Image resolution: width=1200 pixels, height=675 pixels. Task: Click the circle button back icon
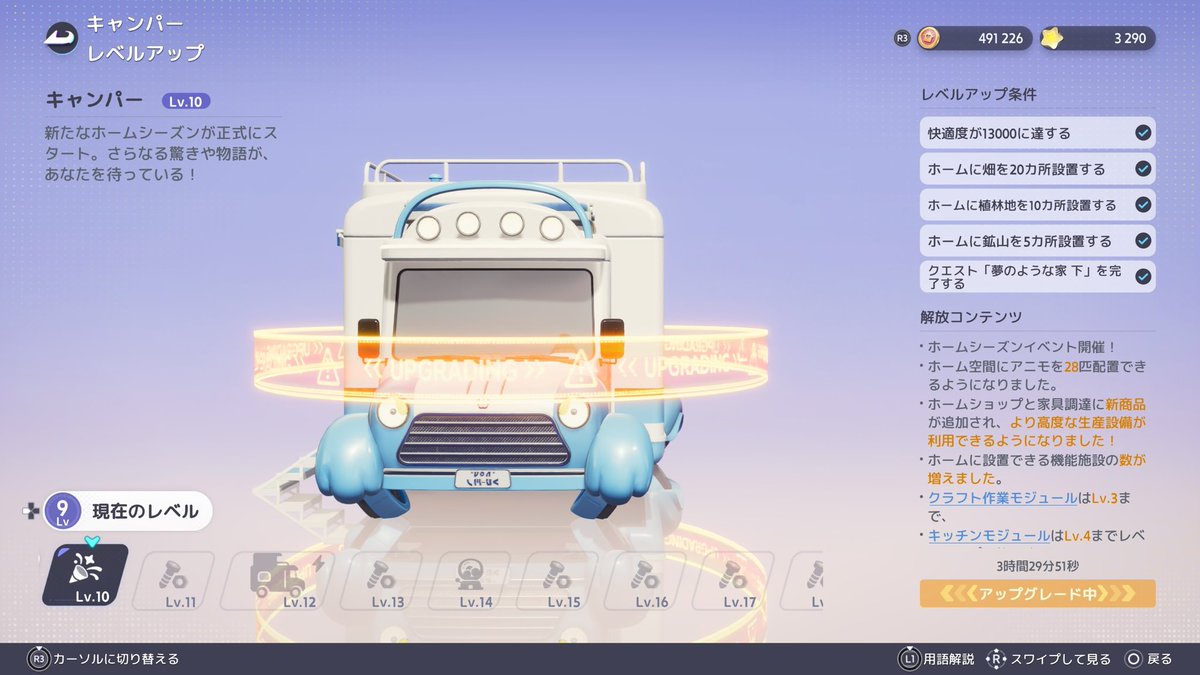pyautogui.click(x=1133, y=659)
